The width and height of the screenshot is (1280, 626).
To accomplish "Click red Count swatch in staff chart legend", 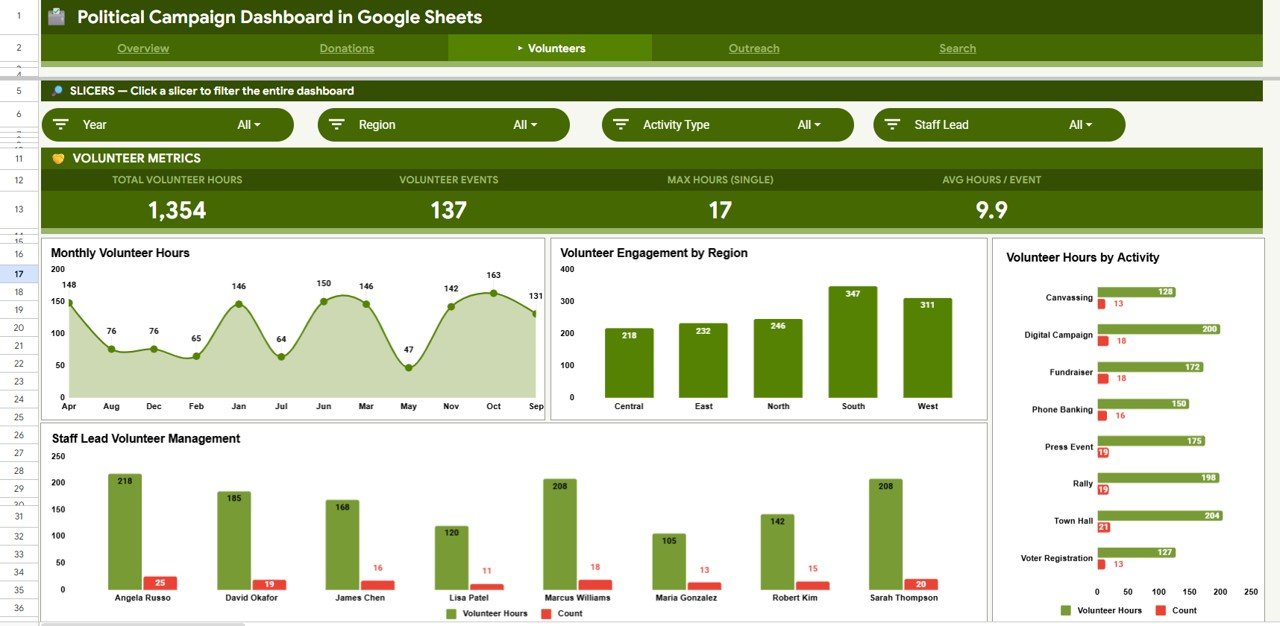I will click(545, 613).
